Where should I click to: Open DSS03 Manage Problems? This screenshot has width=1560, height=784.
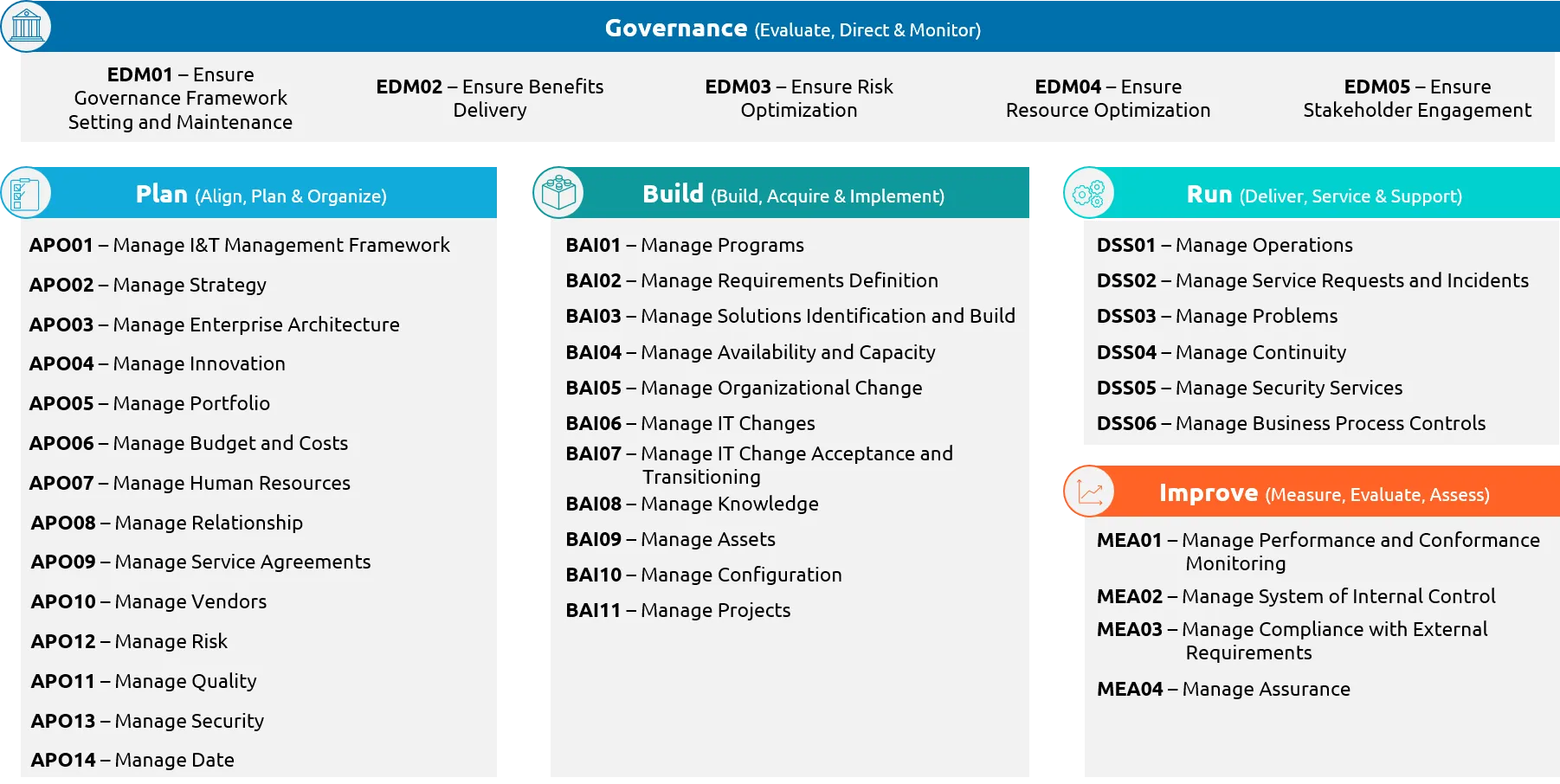(1217, 316)
